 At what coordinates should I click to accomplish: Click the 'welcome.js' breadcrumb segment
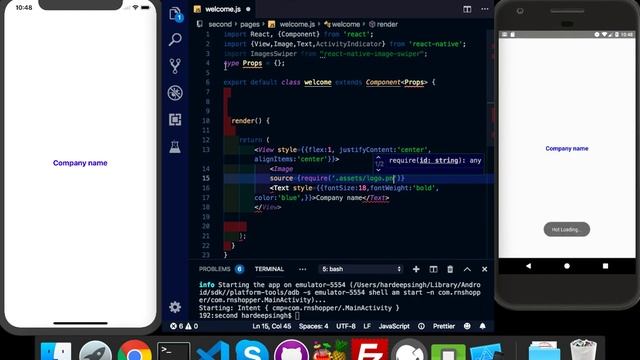coord(297,24)
